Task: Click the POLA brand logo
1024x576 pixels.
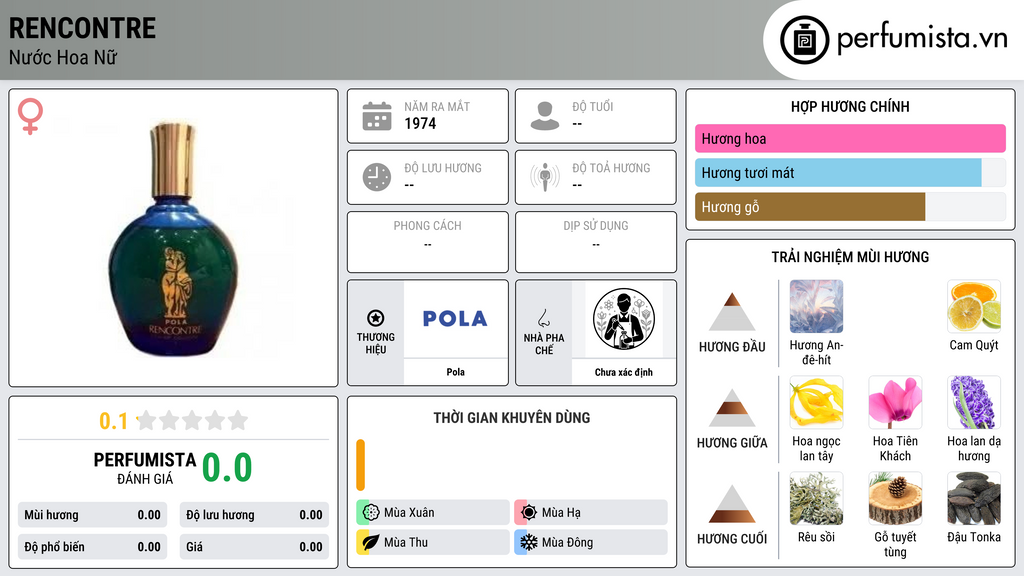Action: coord(455,319)
